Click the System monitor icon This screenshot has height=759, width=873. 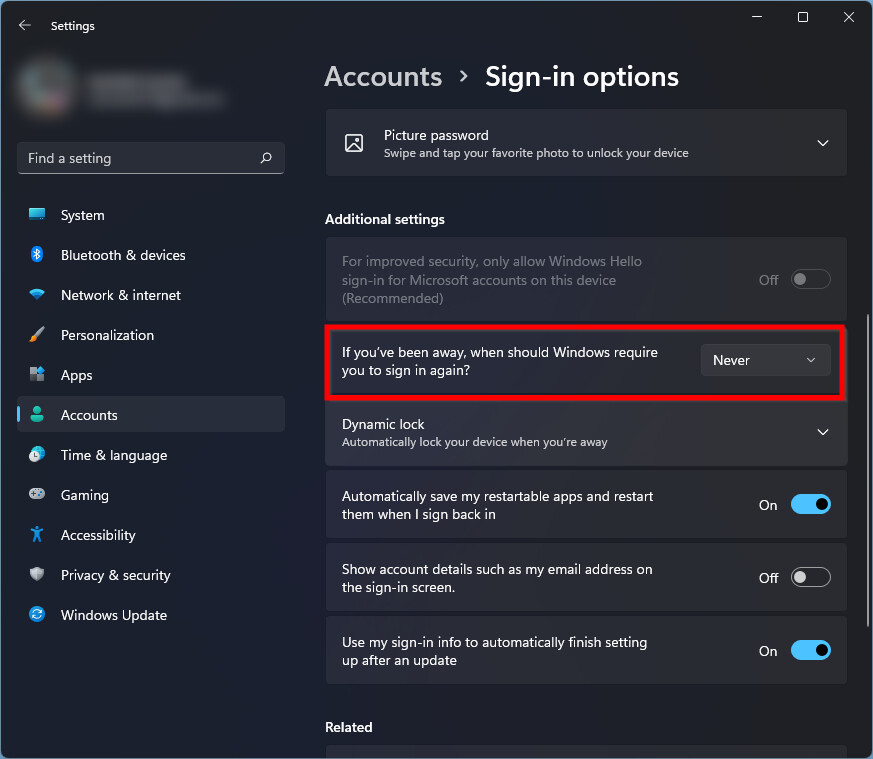point(37,214)
